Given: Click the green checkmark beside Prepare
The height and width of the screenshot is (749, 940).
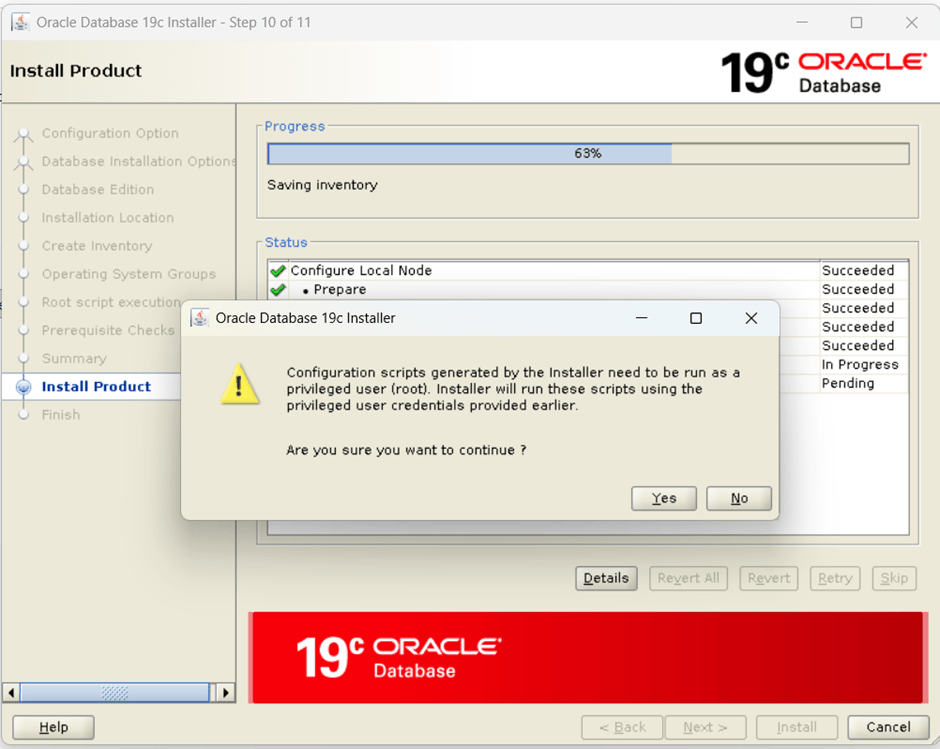Looking at the screenshot, I should tap(278, 290).
